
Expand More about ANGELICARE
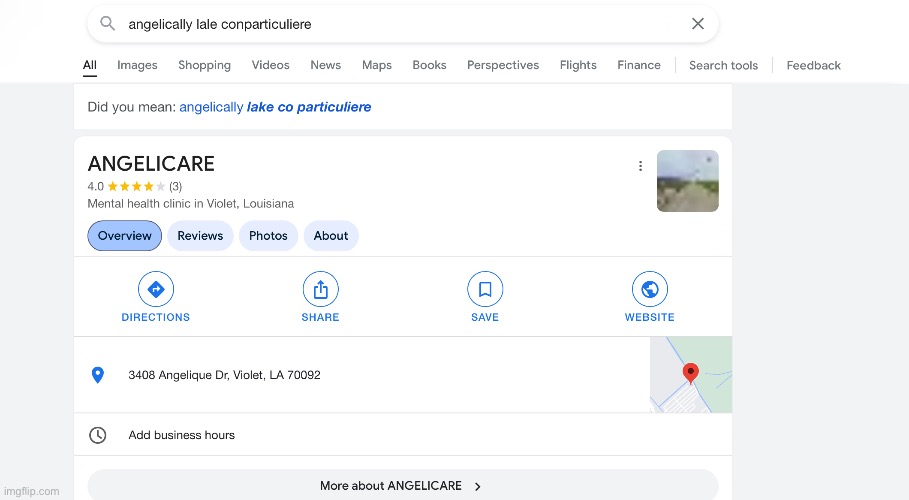(402, 486)
